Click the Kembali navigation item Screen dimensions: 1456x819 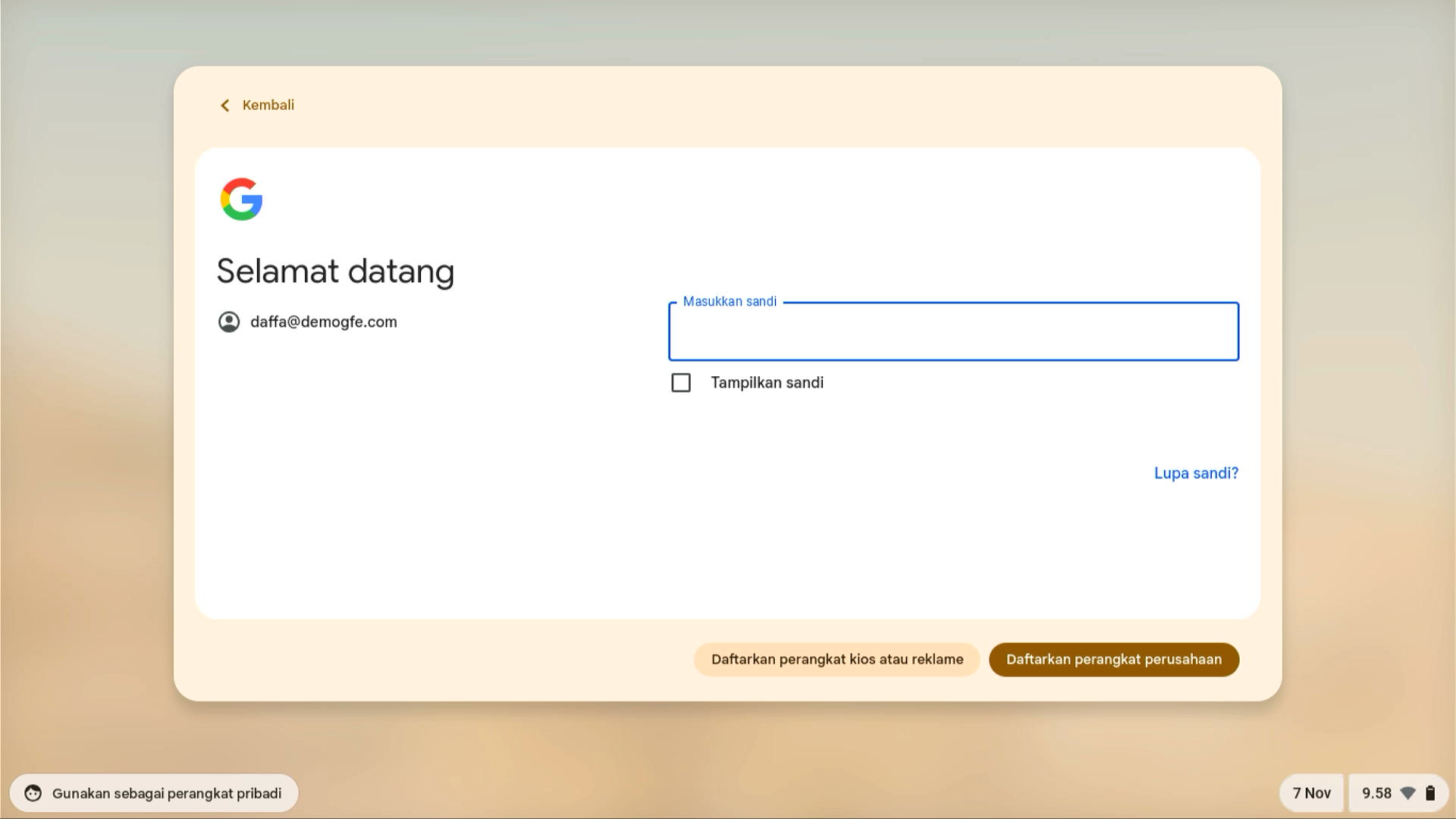click(268, 105)
